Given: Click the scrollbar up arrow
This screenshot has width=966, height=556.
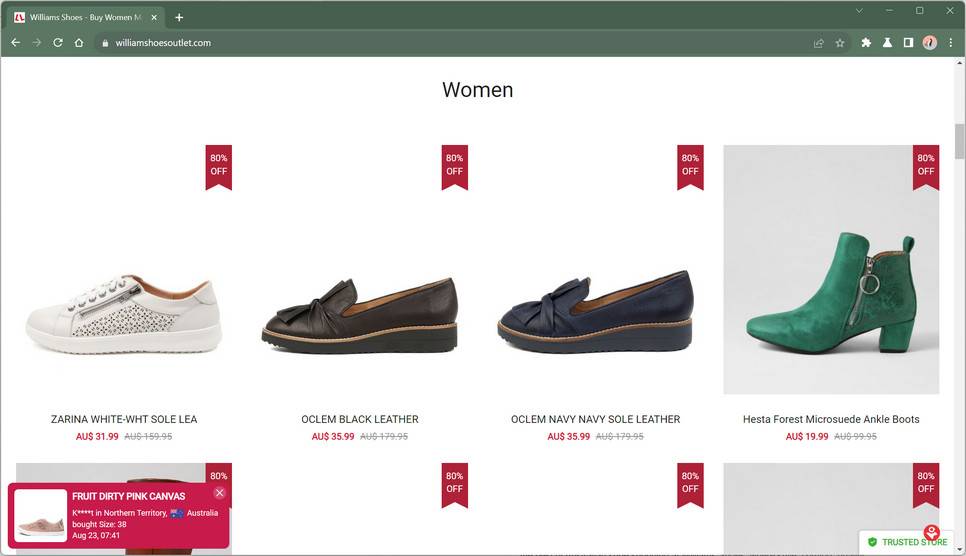Looking at the screenshot, I should (x=960, y=62).
